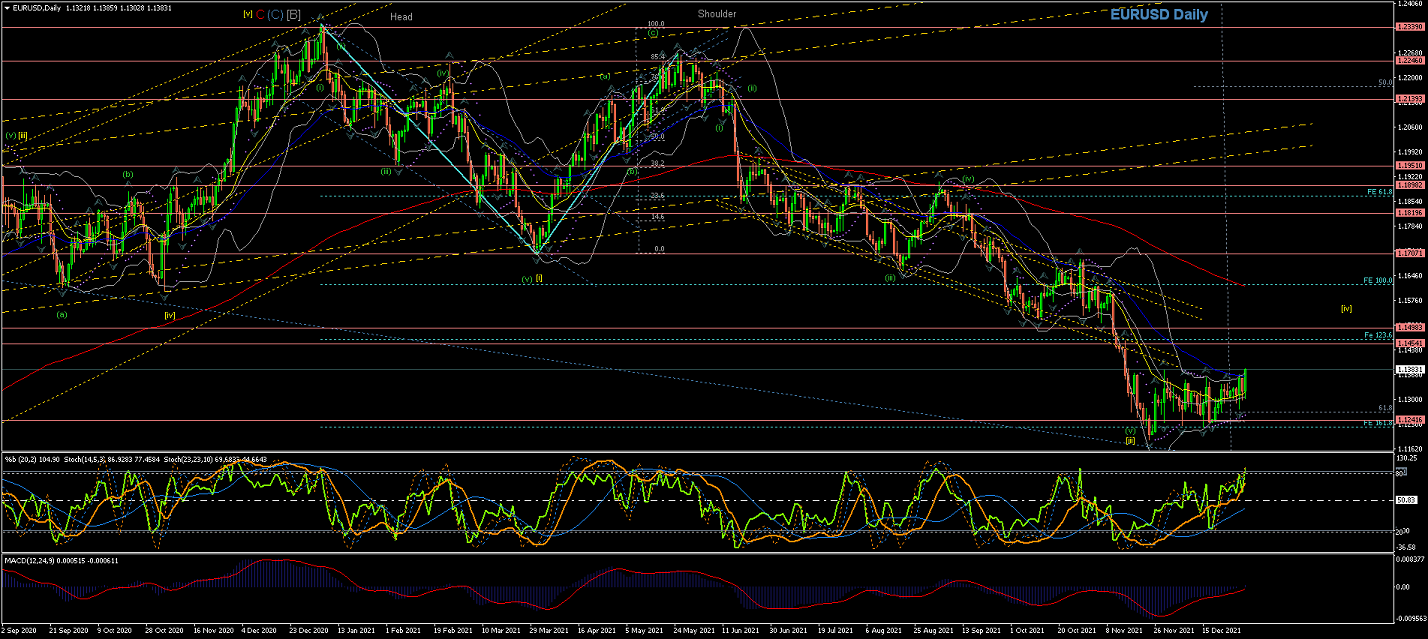This screenshot has width=1428, height=639.
Task: Select the blue (C) wave label
Action: click(x=276, y=15)
